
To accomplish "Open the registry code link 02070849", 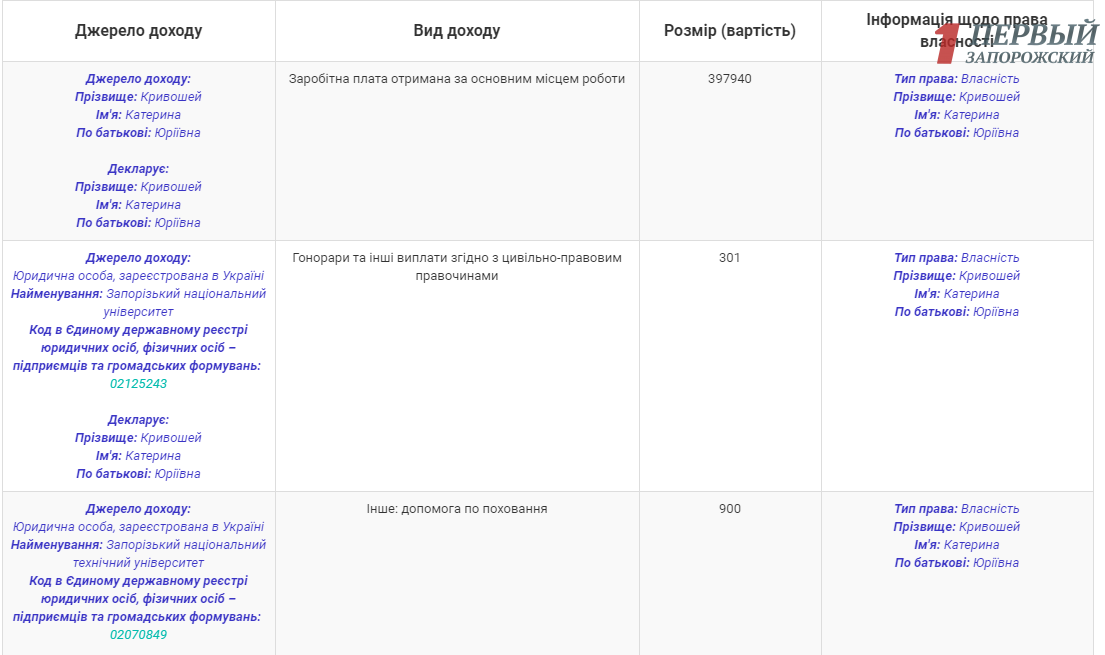I will click(x=138, y=635).
